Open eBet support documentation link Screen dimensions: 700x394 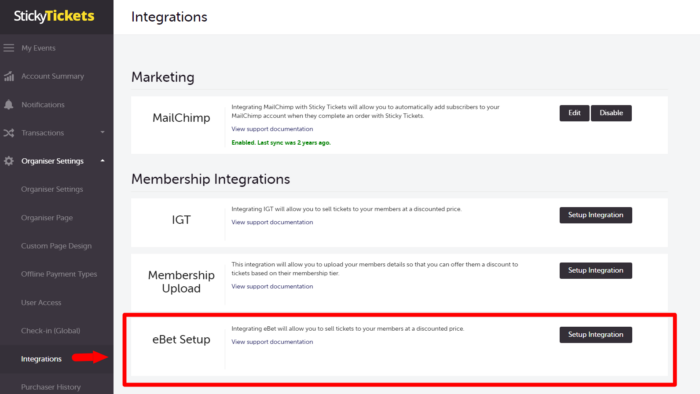[272, 342]
